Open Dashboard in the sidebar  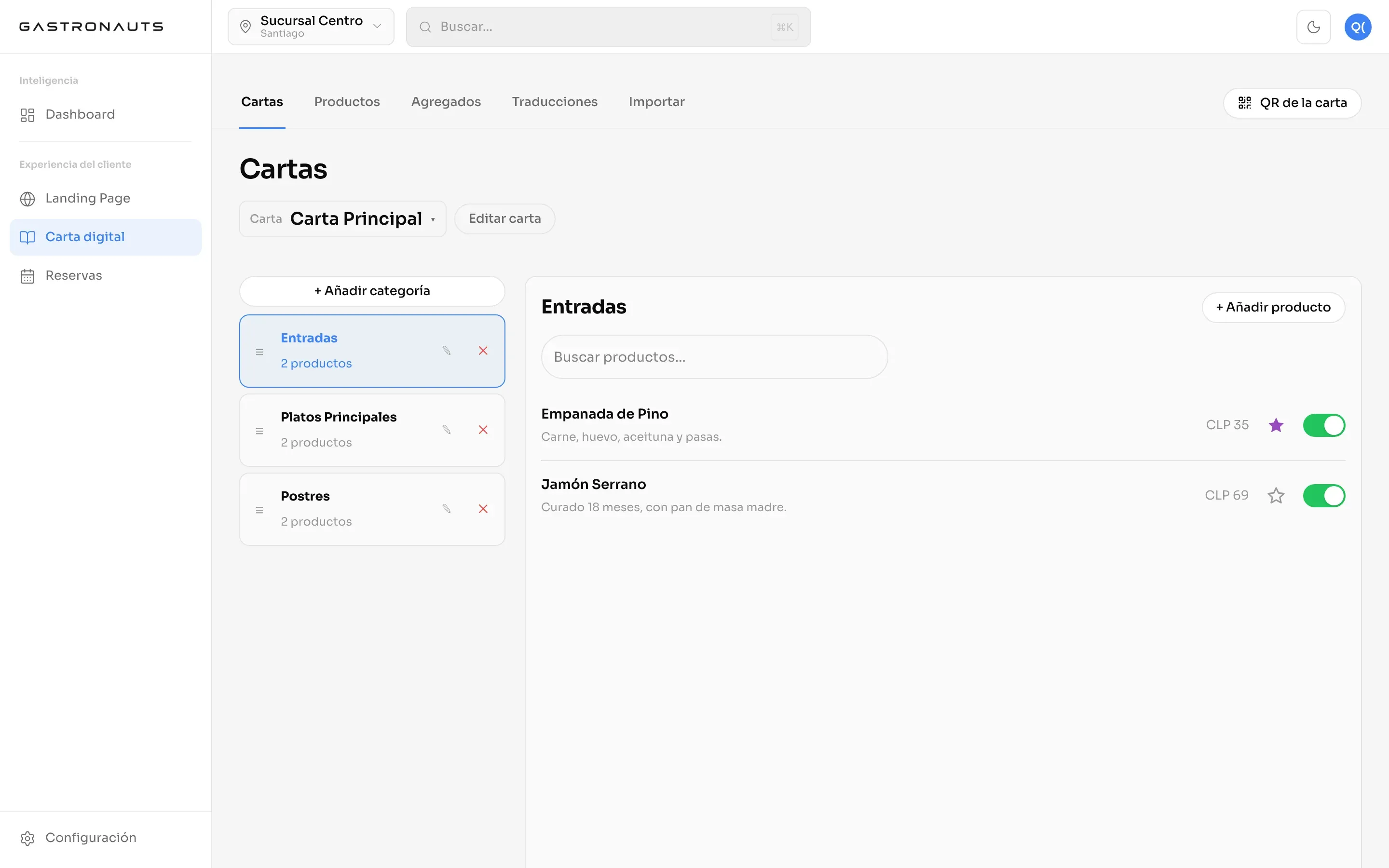[106, 115]
